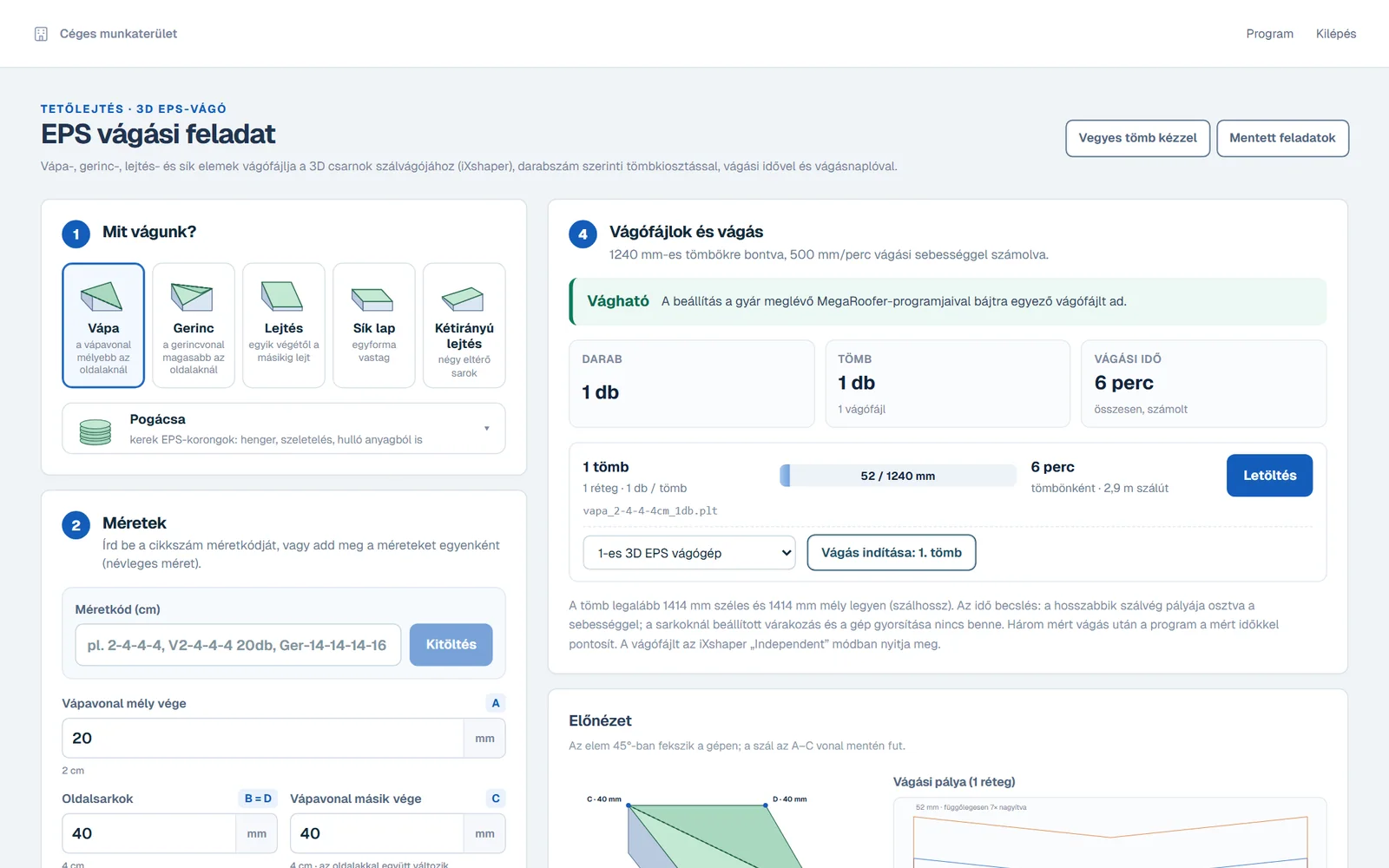
Task: Choose the Kétirányú lejtés shape icon
Action: click(464, 299)
